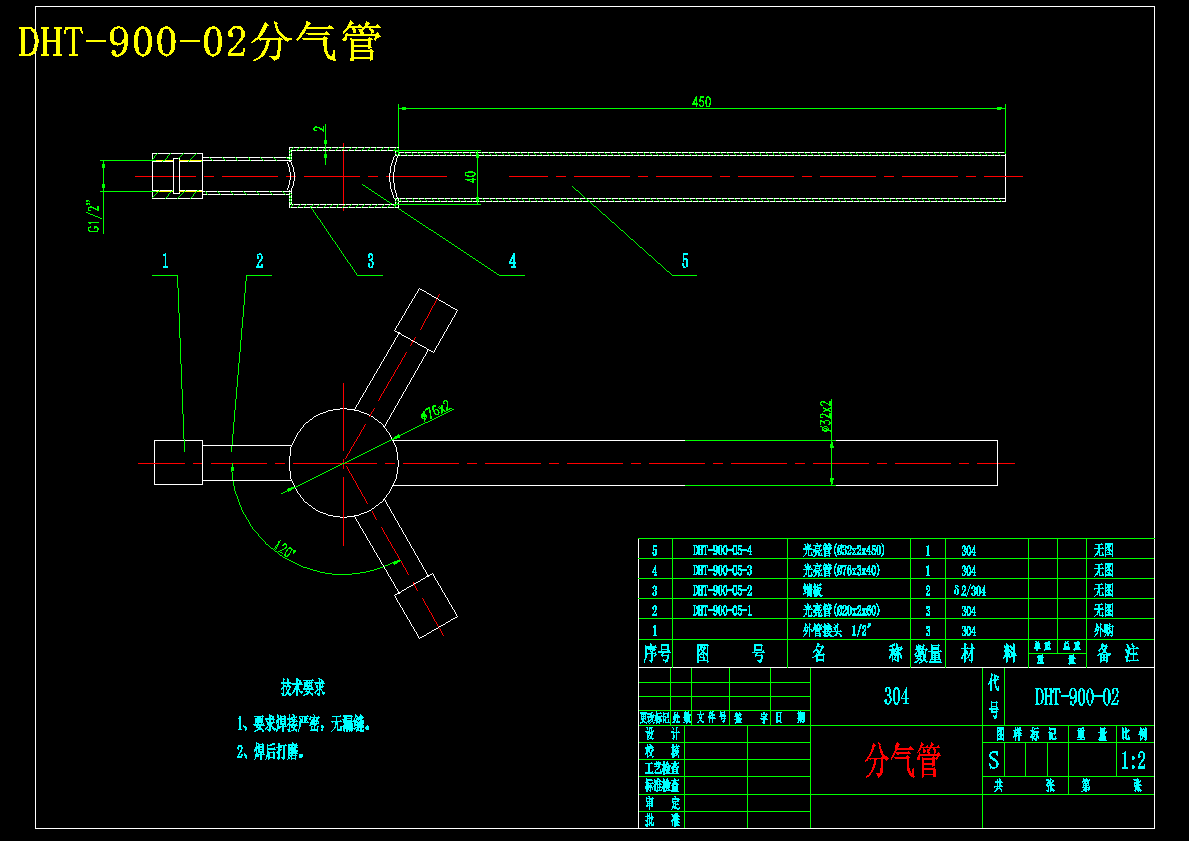Click part number DHT-900-05-2 in the parts list
This screenshot has width=1189, height=841.
(723, 590)
